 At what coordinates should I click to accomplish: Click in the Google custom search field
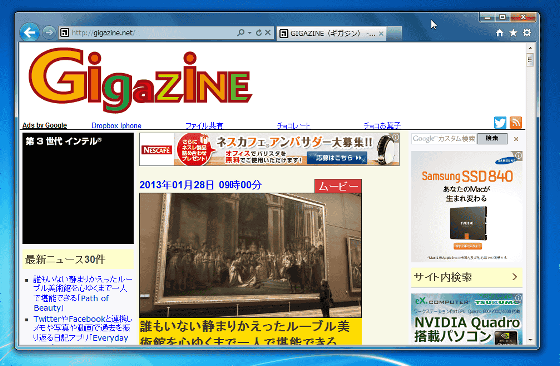(x=444, y=139)
